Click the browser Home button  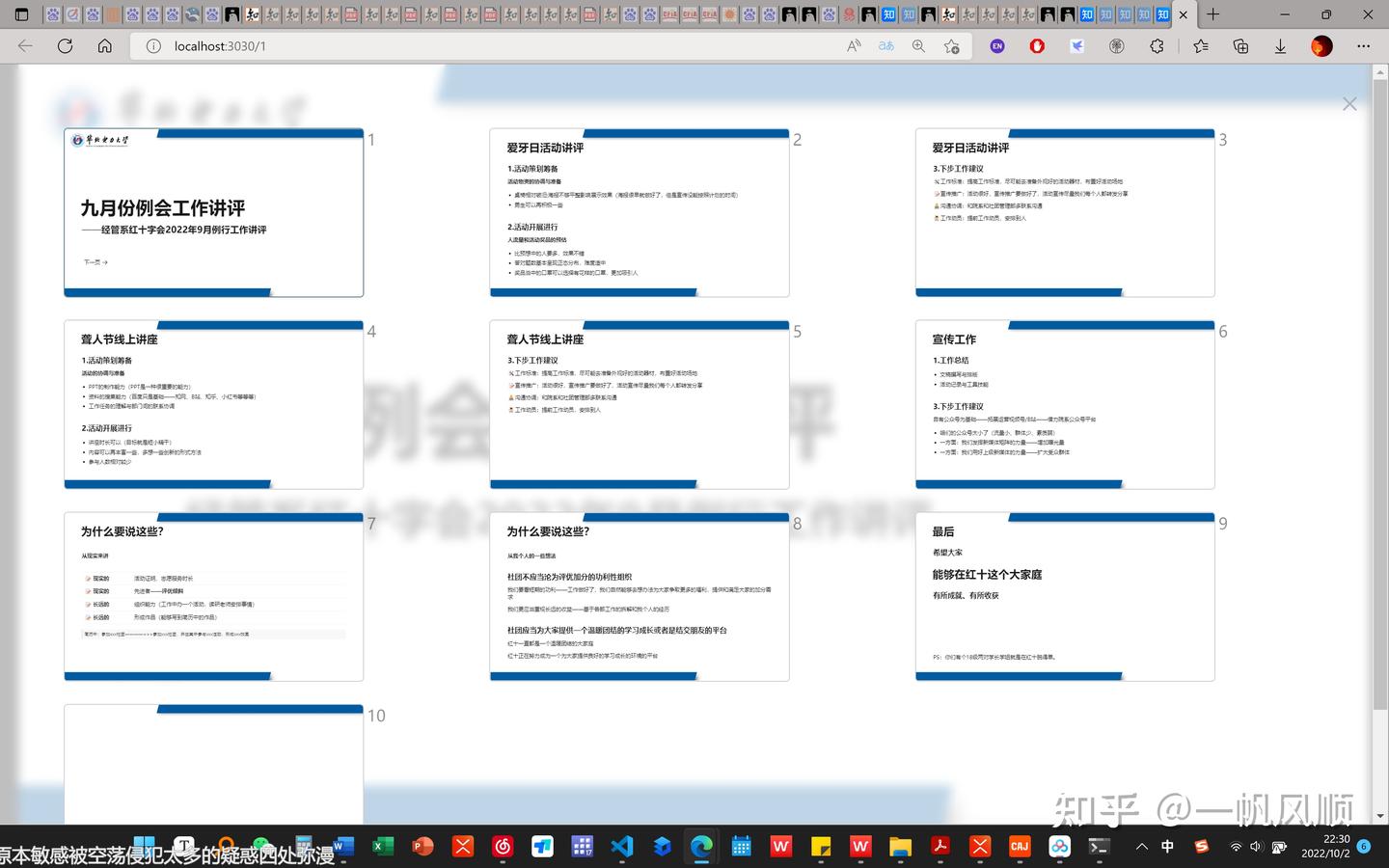[x=104, y=45]
